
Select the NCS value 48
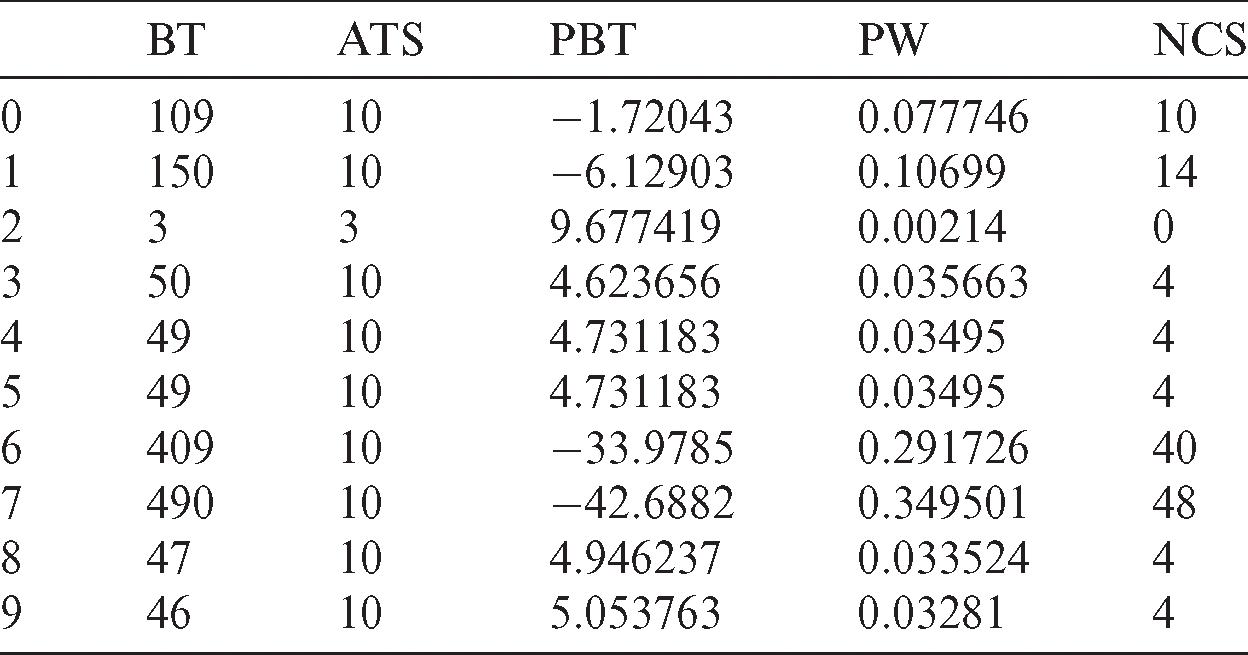(x=1174, y=504)
